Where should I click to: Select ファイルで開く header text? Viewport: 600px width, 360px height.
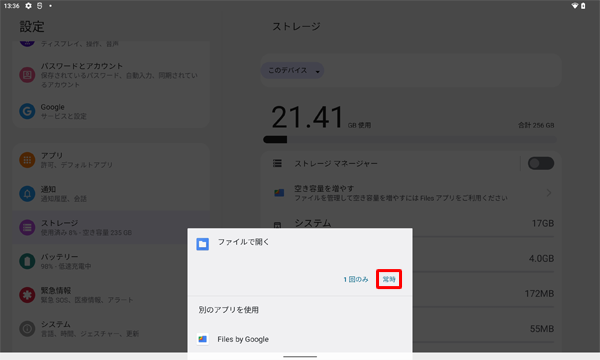pos(243,242)
